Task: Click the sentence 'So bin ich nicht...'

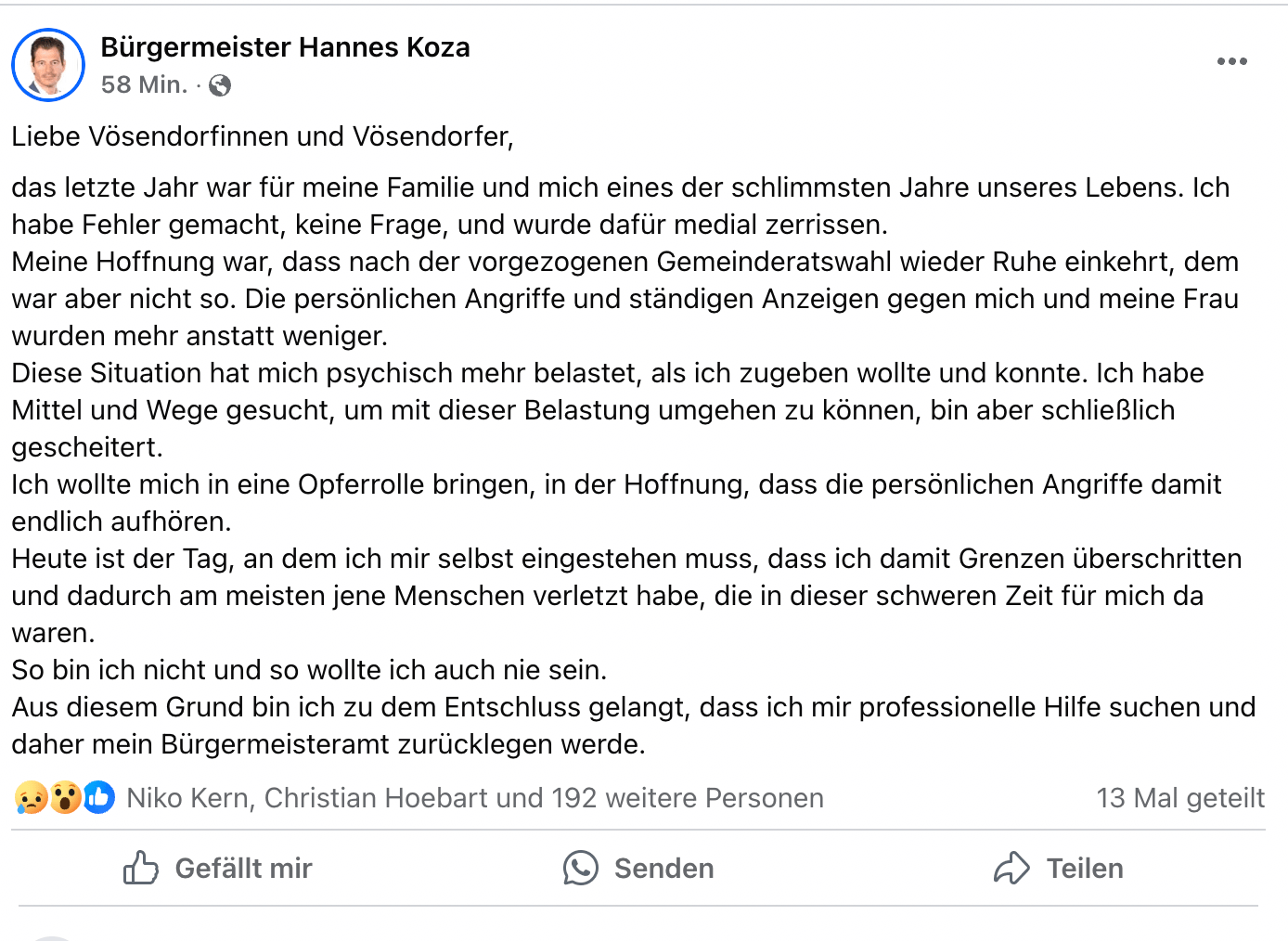Action: click(309, 670)
